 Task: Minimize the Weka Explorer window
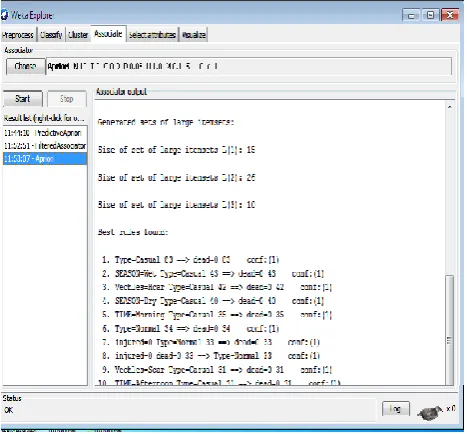click(411, 15)
